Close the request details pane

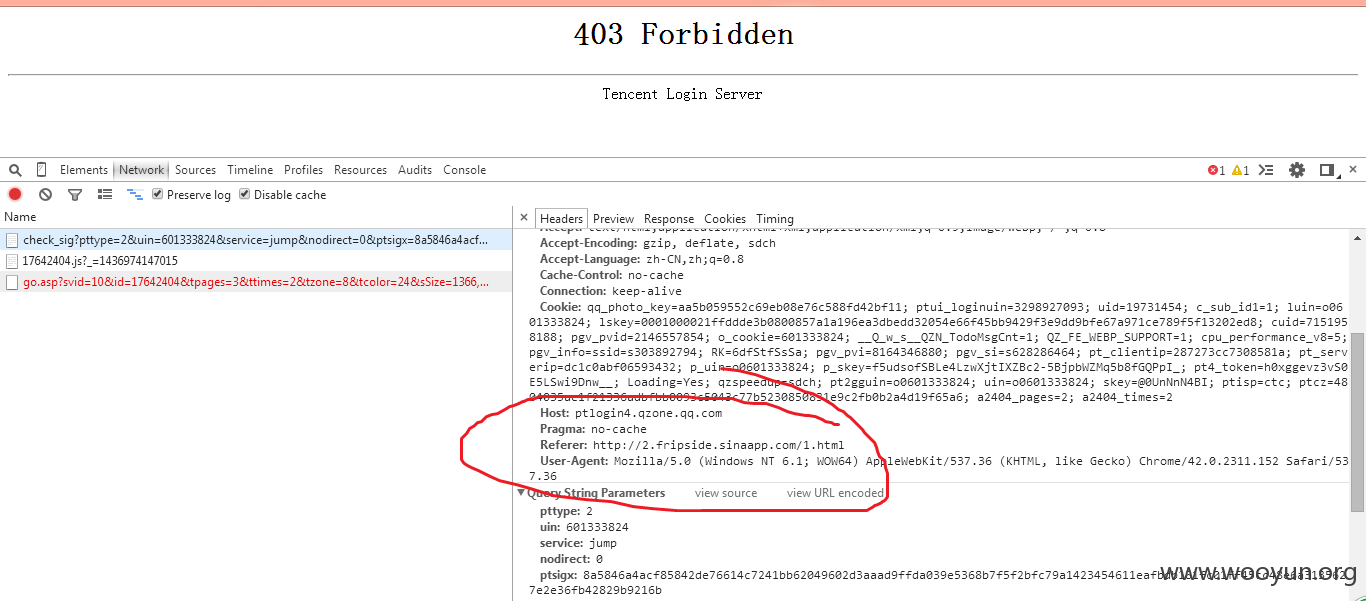[x=524, y=218]
